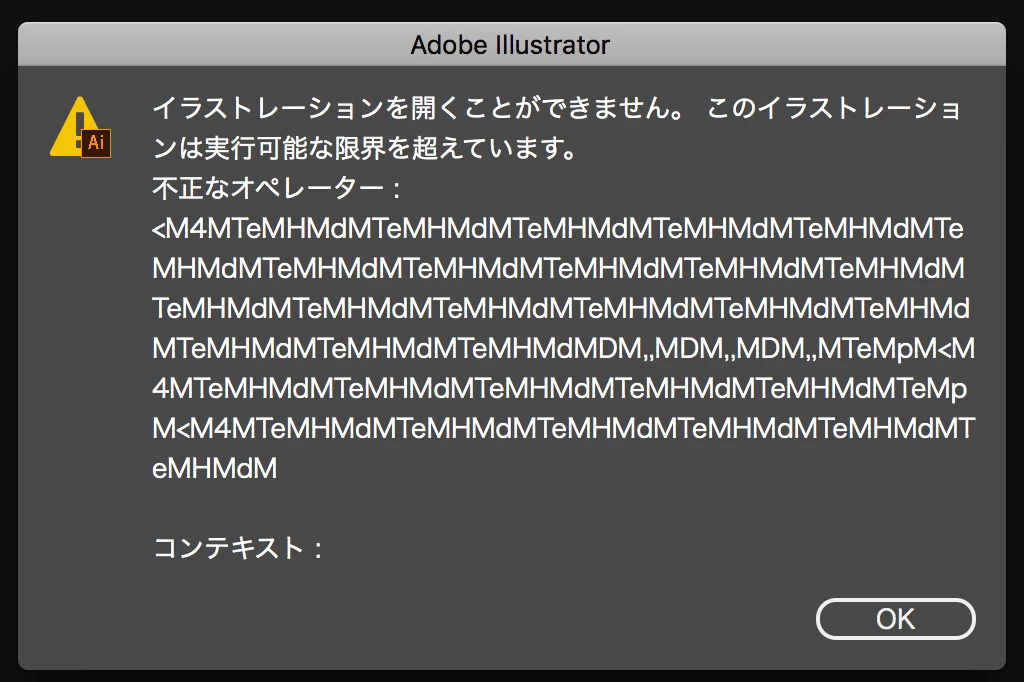Screen dimensions: 1024x682
Task: Click the last line eMHMdM
Action: click(214, 468)
